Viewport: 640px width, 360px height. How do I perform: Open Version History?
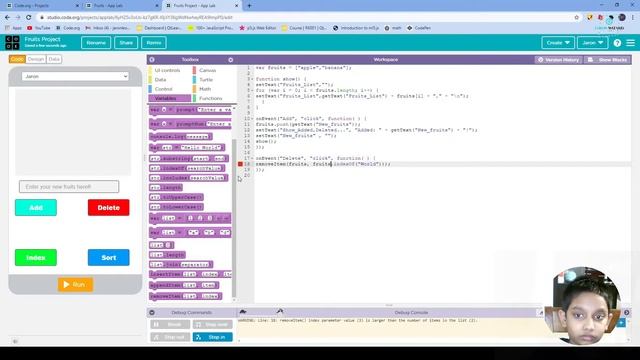point(558,60)
